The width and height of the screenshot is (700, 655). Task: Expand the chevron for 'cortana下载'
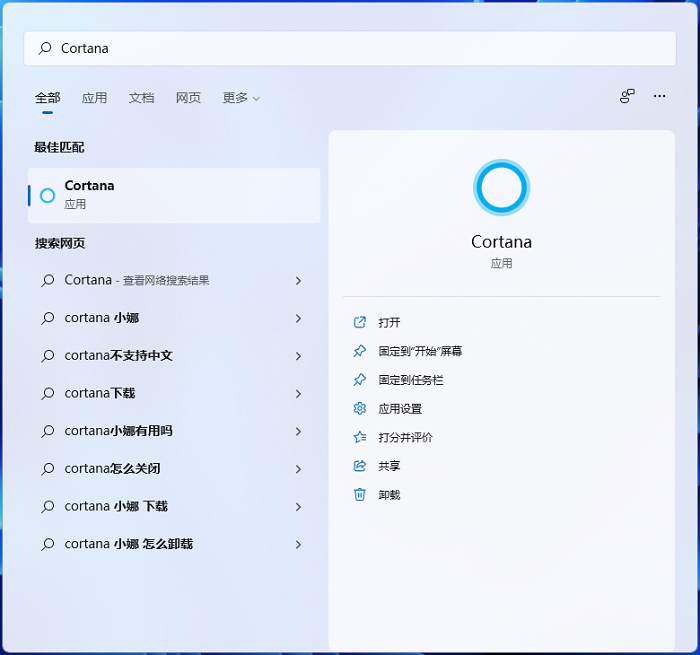point(298,393)
